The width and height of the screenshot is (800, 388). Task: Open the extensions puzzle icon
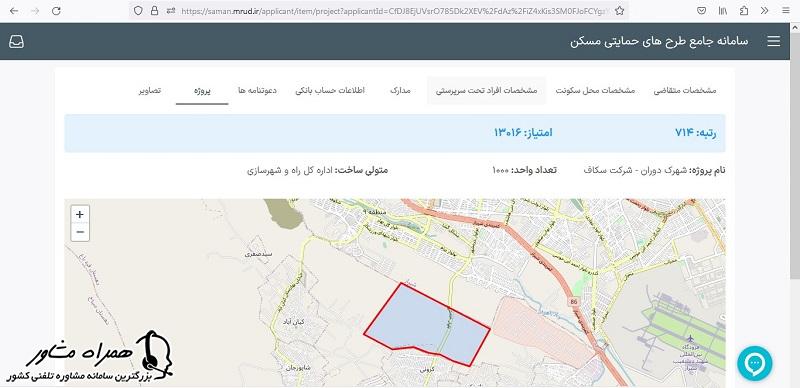coord(744,11)
